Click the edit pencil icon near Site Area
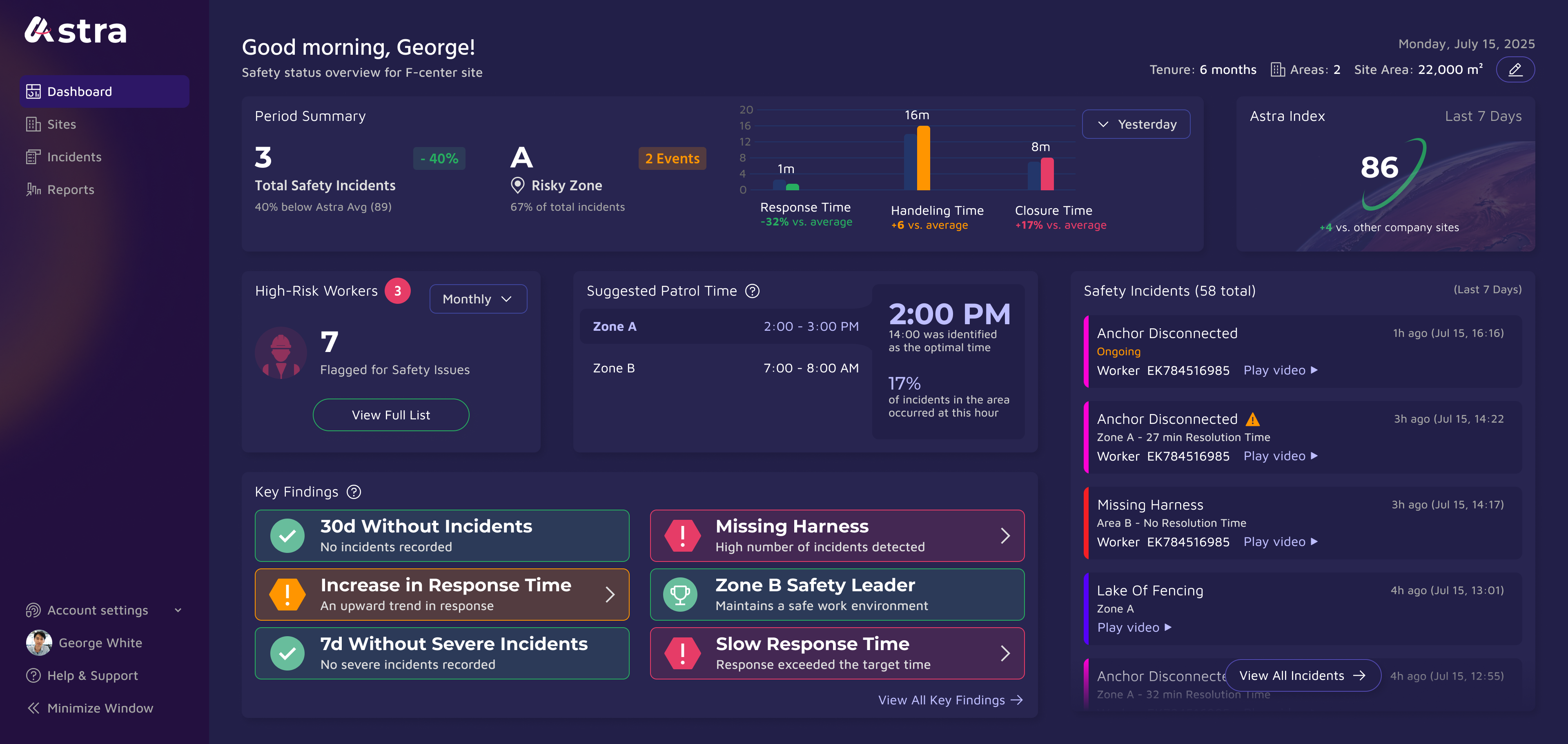1568x744 pixels. coord(1515,69)
